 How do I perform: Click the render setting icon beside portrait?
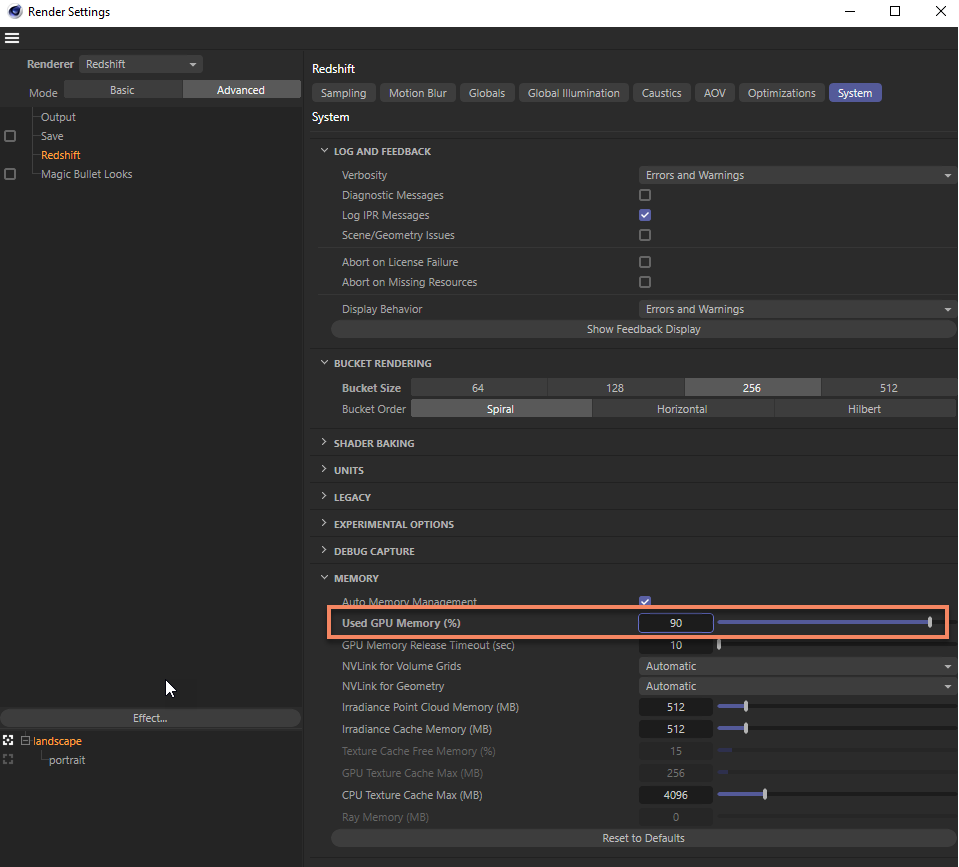click(8, 760)
